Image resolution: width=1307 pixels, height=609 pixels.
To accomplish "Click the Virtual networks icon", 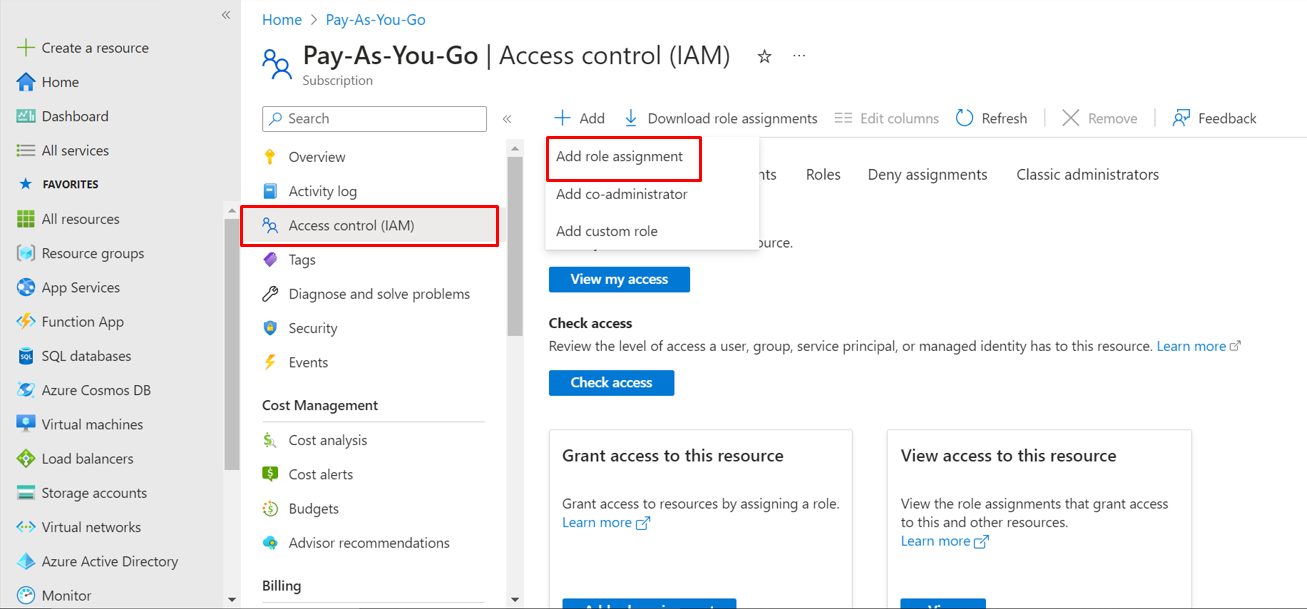I will point(26,527).
